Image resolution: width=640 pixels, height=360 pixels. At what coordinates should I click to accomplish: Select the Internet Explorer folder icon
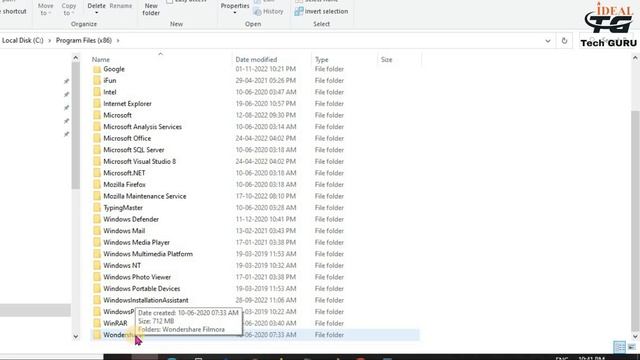point(97,104)
